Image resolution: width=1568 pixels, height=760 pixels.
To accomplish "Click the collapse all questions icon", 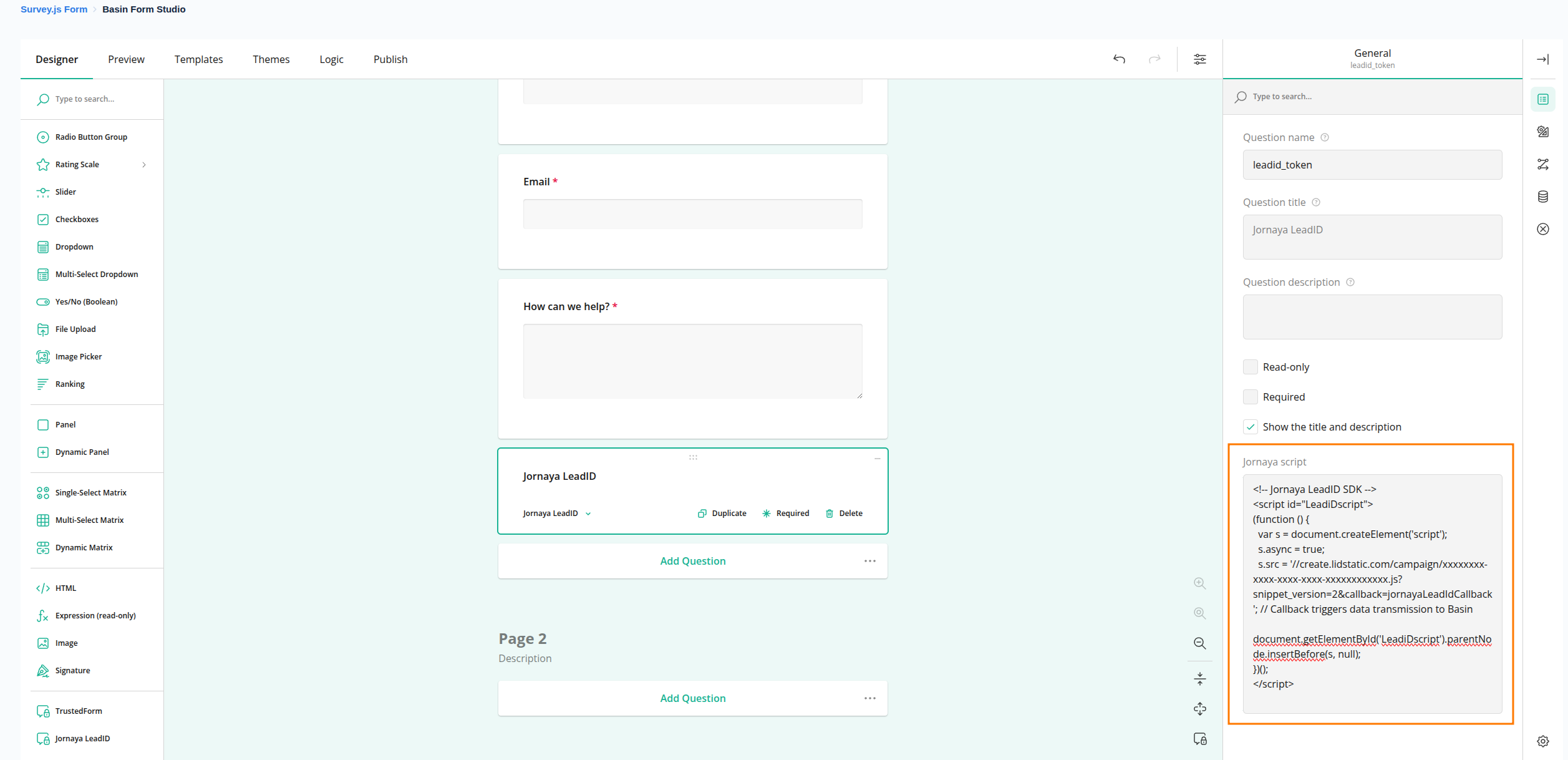I will [x=1199, y=679].
